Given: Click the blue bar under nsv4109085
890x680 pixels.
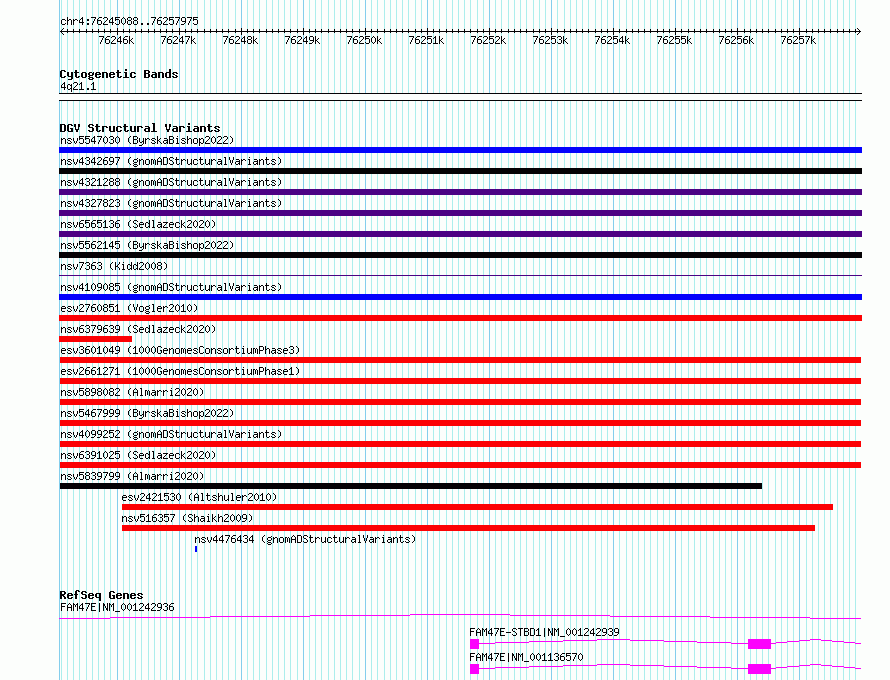Looking at the screenshot, I should coord(460,297).
